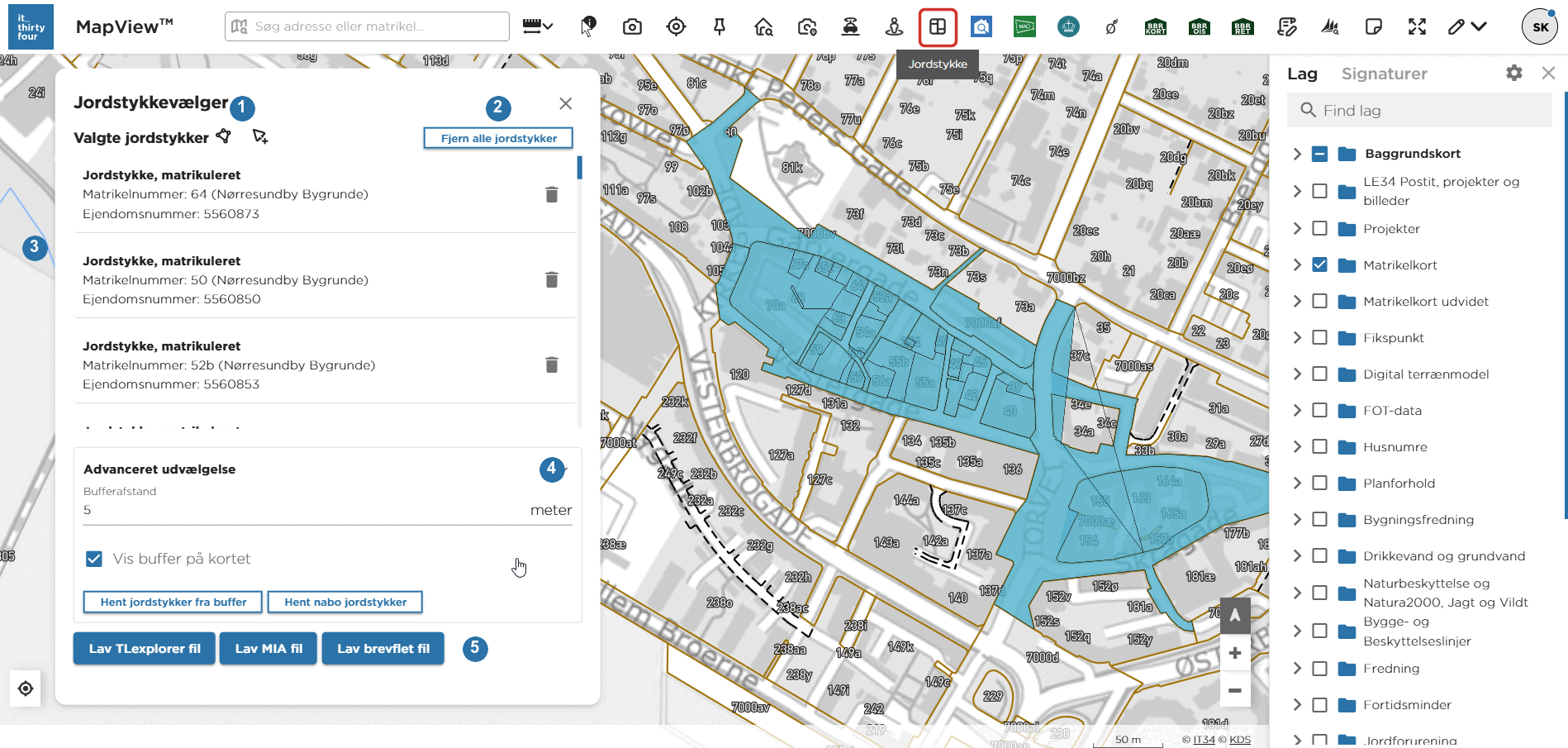Open the Jordstykke tool
This screenshot has width=1568, height=748.
click(938, 26)
